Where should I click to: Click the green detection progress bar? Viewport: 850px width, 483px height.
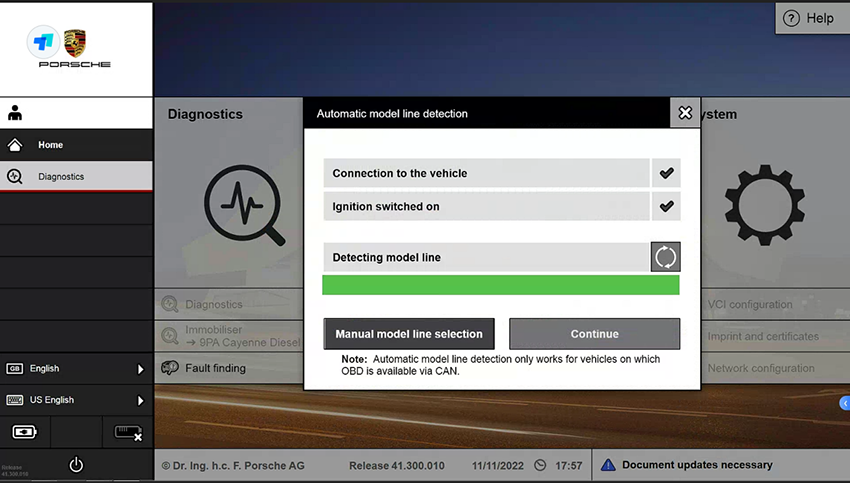click(500, 285)
